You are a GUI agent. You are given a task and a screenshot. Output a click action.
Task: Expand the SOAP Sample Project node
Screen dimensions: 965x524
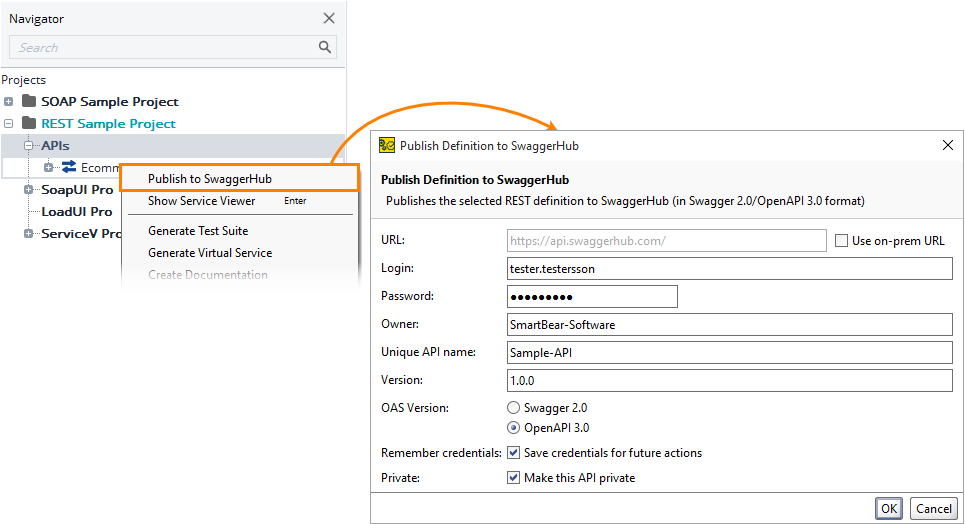(x=9, y=102)
